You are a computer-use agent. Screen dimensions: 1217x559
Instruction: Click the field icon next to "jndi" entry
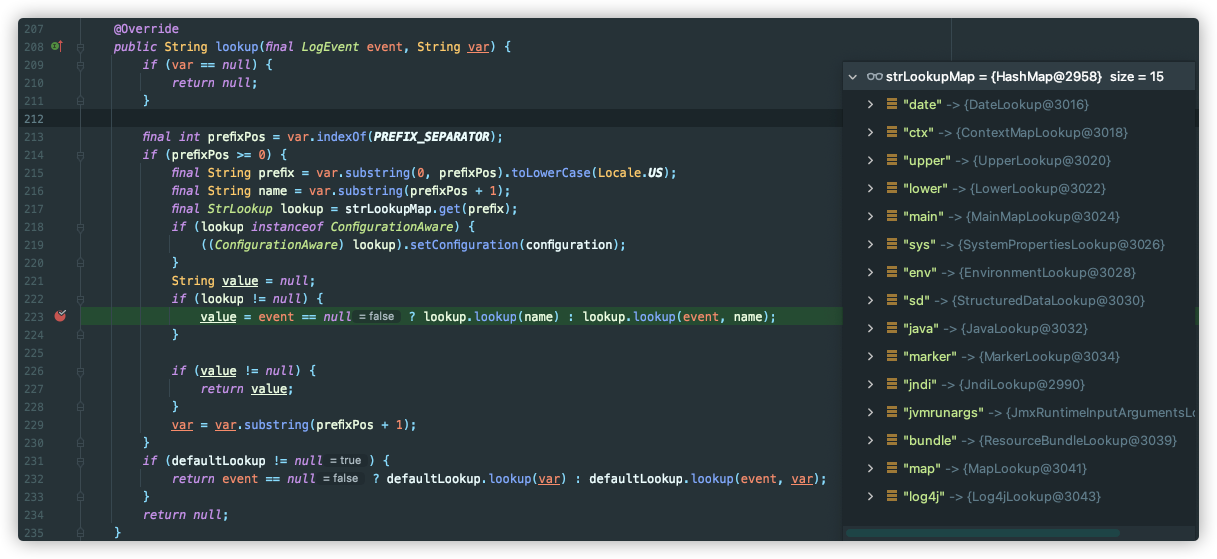(x=890, y=384)
